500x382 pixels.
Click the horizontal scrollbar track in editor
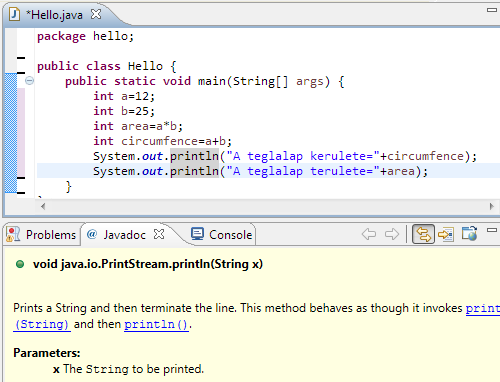267,206
